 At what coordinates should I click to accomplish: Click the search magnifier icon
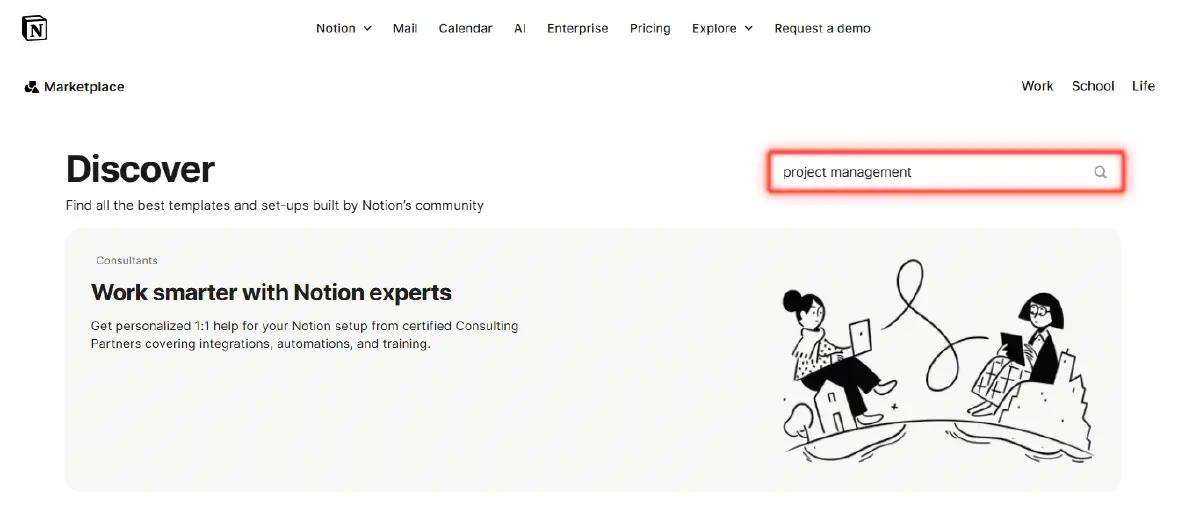(x=1100, y=172)
